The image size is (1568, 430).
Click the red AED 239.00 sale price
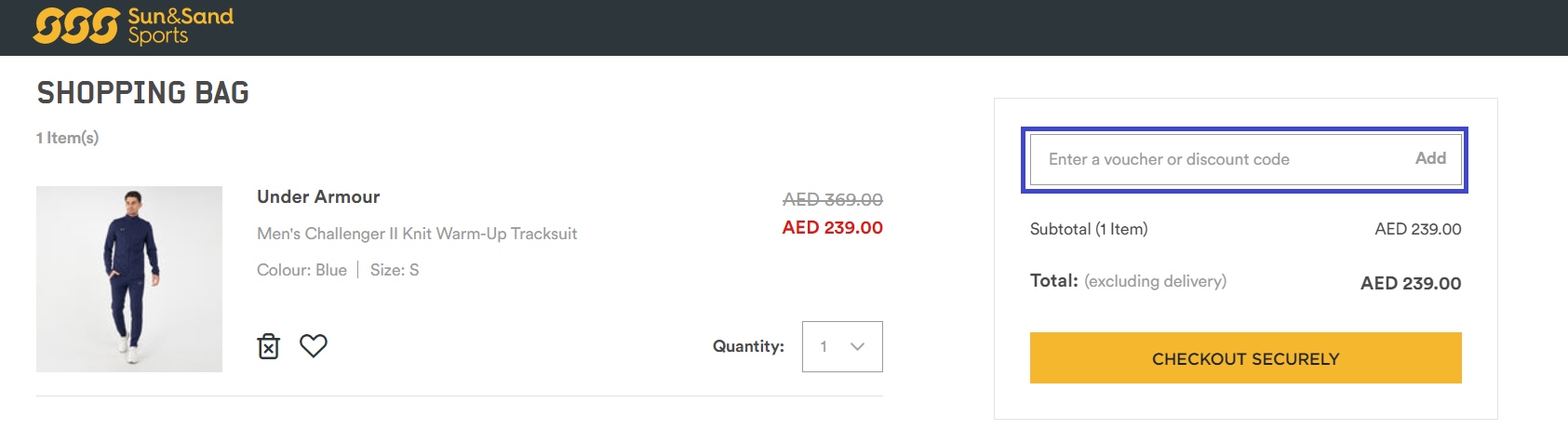(x=832, y=228)
